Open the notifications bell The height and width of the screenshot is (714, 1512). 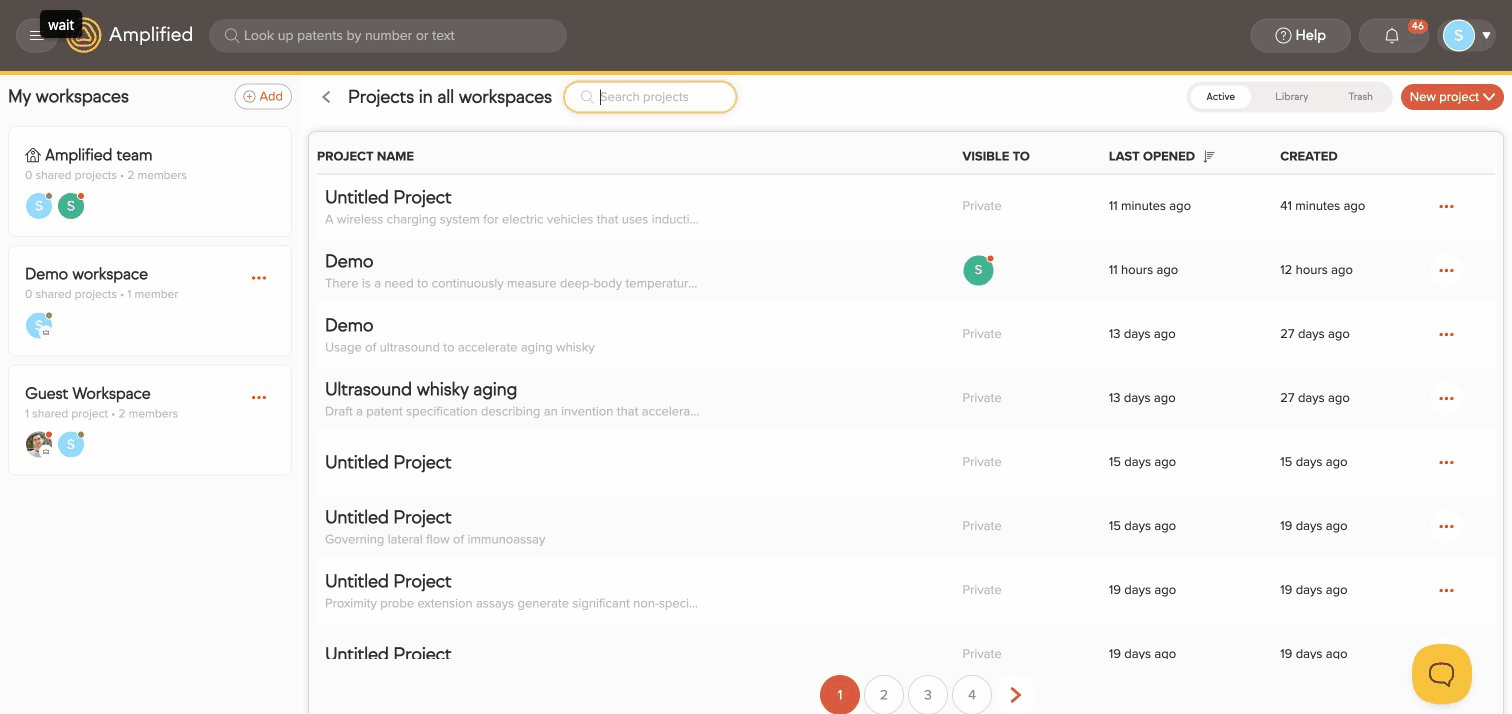(x=1392, y=35)
